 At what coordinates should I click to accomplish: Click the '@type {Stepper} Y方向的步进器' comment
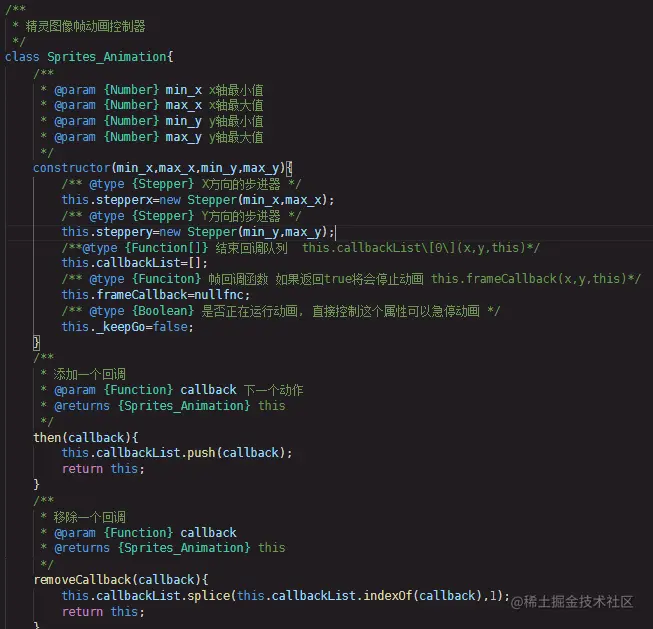(x=181, y=216)
